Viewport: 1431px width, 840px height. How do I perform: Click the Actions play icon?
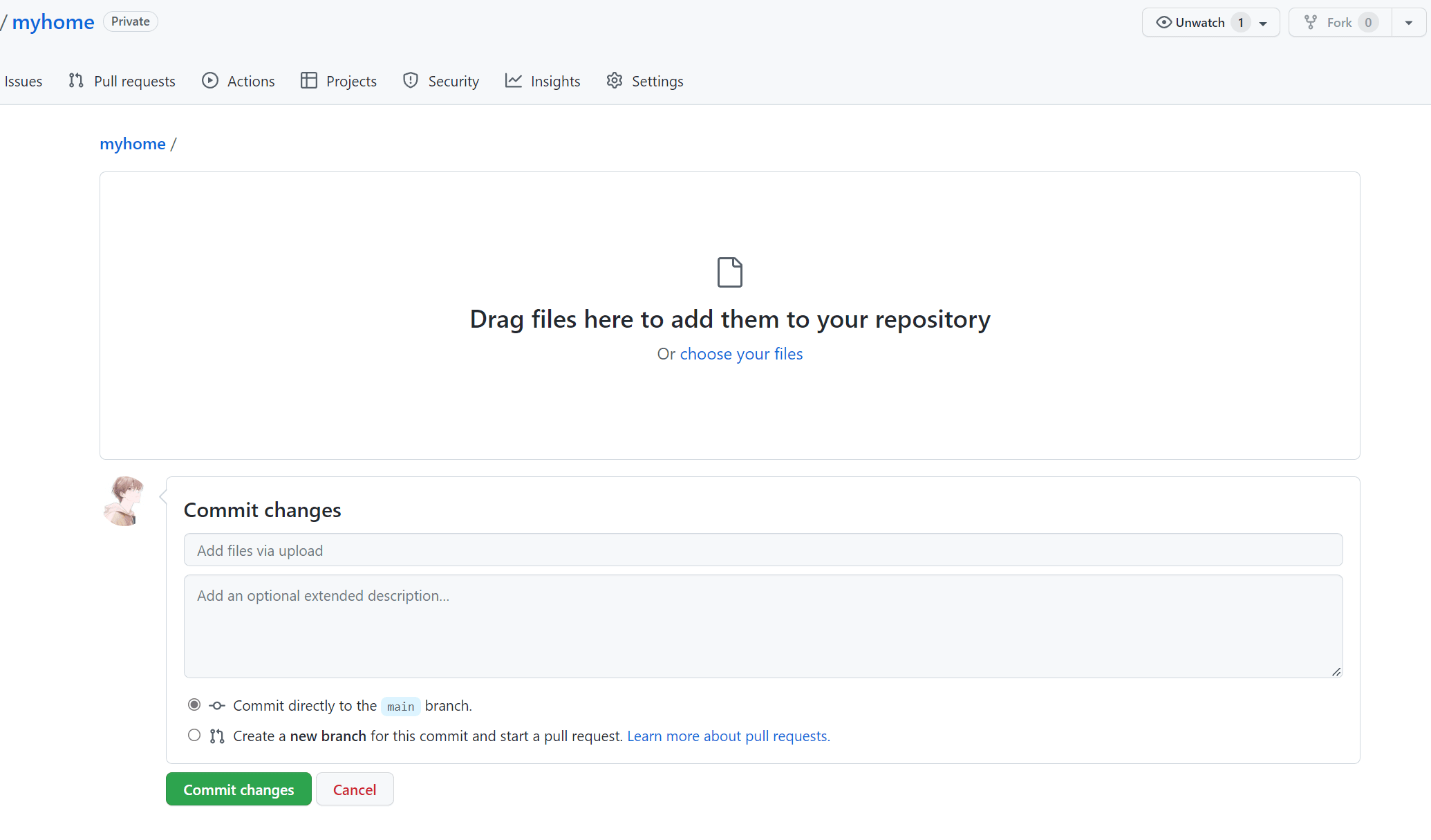pyautogui.click(x=210, y=81)
